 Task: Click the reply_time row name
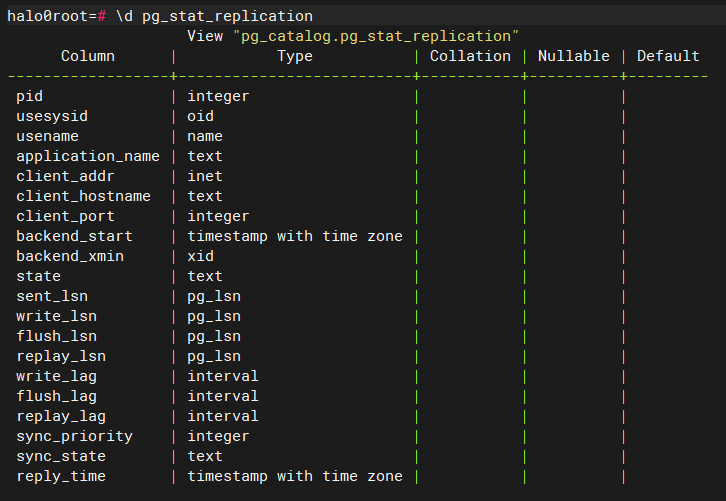pyautogui.click(x=61, y=476)
